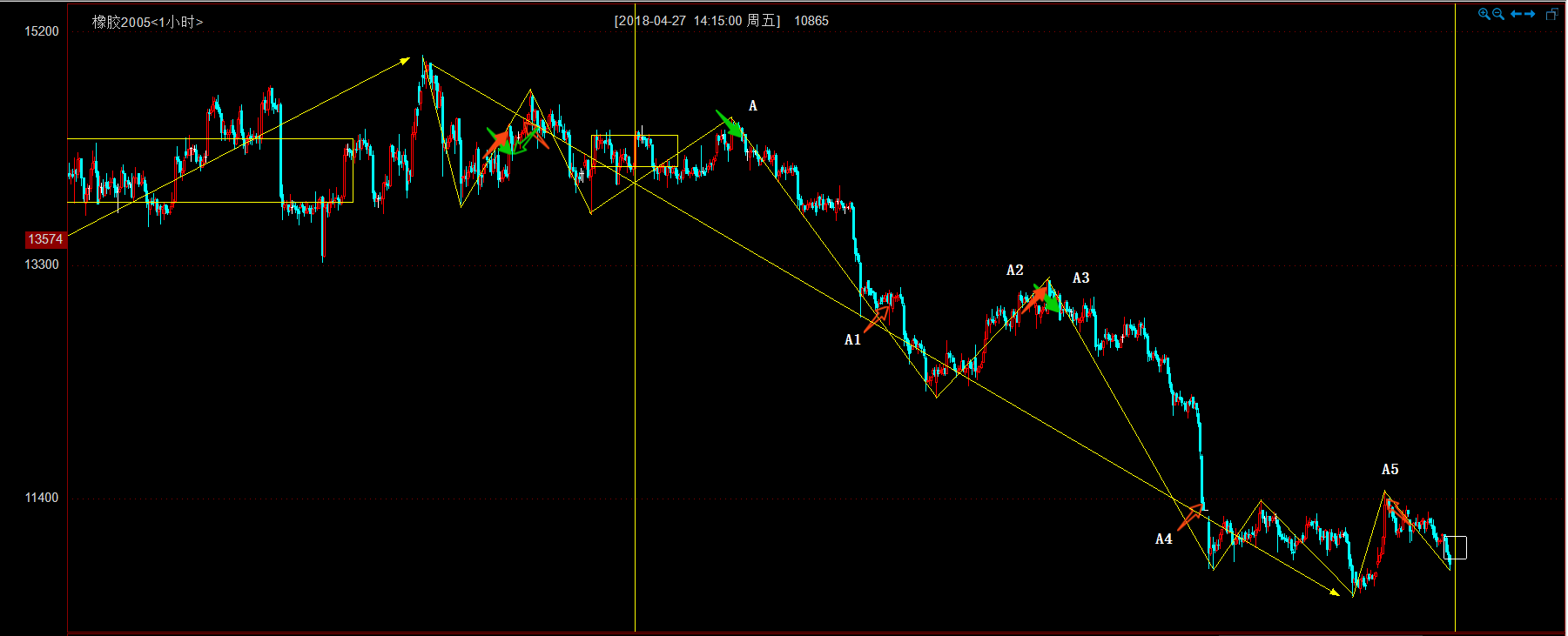Click the 2018-04-27 14:15:00 周五 timestamp
This screenshot has height=636, width=1568.
697,21
